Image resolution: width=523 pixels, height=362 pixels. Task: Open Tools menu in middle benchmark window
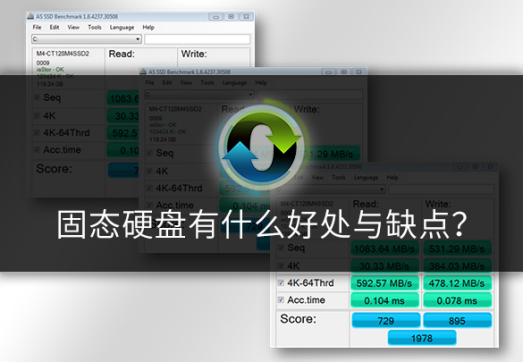207,83
